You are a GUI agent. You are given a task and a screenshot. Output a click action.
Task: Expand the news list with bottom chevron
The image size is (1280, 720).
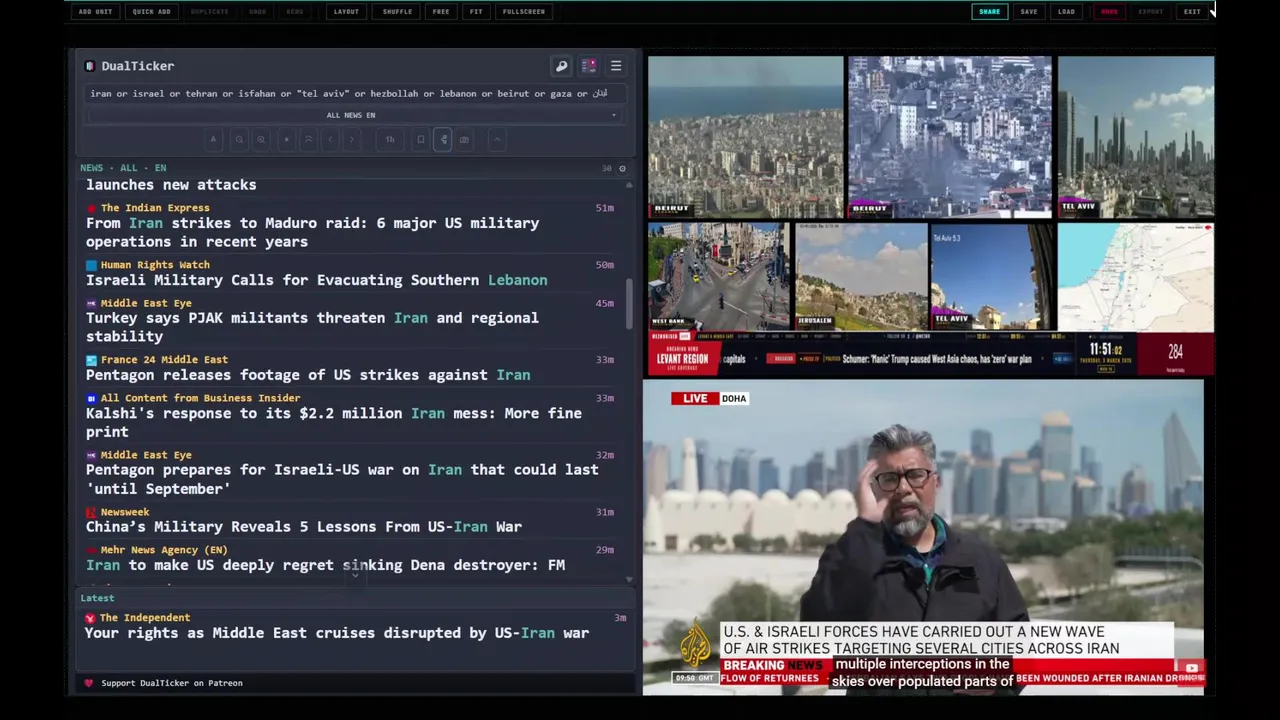[355, 576]
